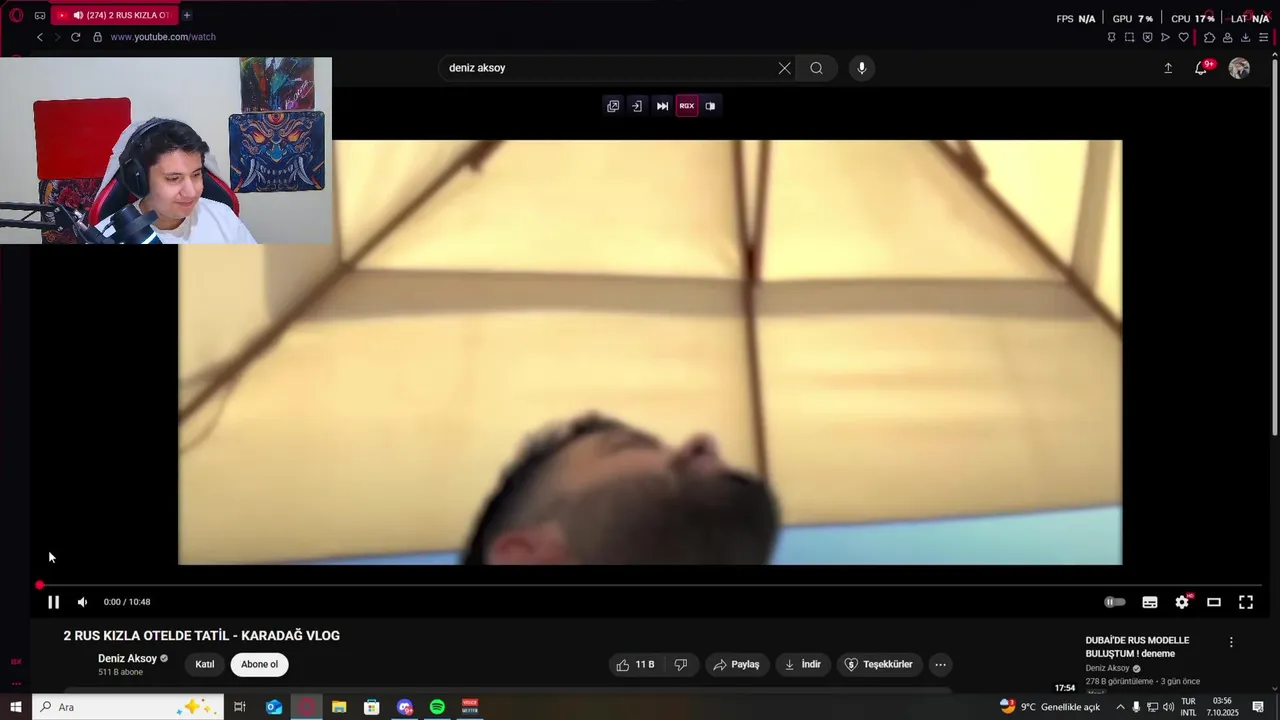Click the player play-arrow icon in address bar
Image resolution: width=1280 pixels, height=720 pixels.
[x=1165, y=37]
